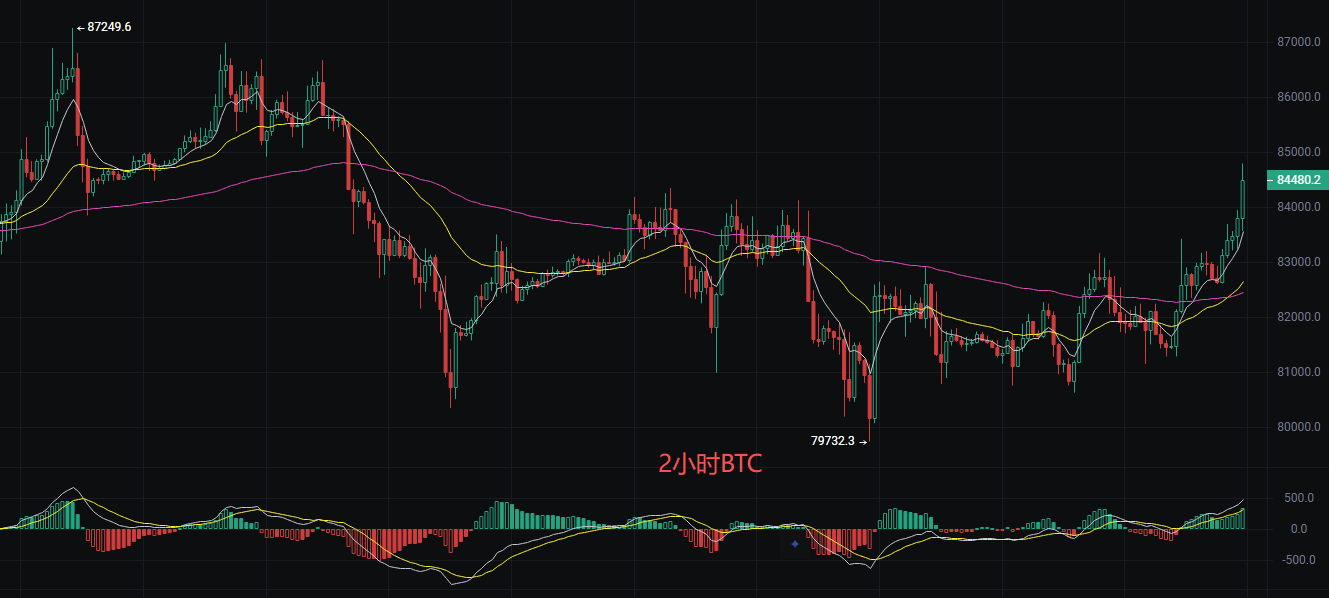Click the small blue diamond marker in MACD panel

click(795, 544)
